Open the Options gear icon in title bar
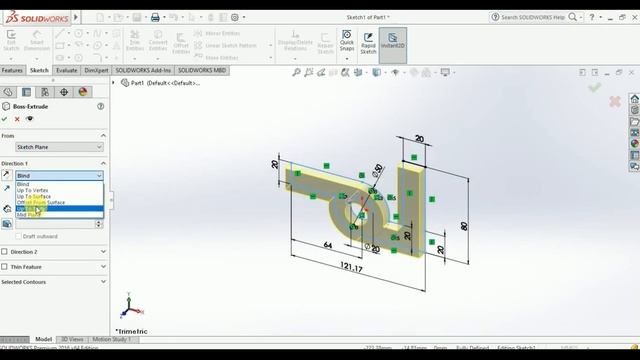640x360 pixels. pyautogui.click(x=235, y=18)
